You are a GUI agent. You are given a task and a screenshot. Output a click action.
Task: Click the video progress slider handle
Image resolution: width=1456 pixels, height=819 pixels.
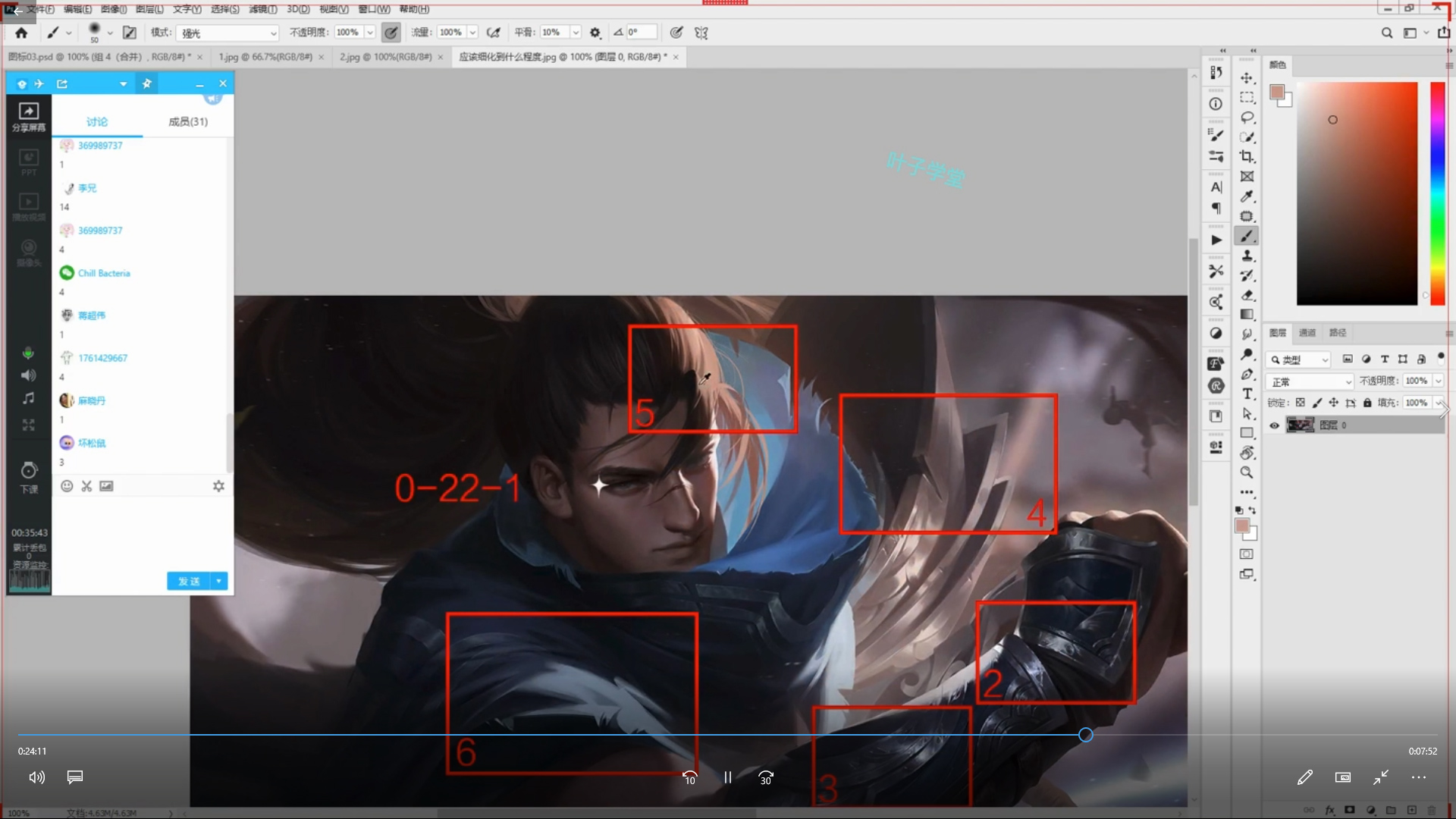point(1086,735)
